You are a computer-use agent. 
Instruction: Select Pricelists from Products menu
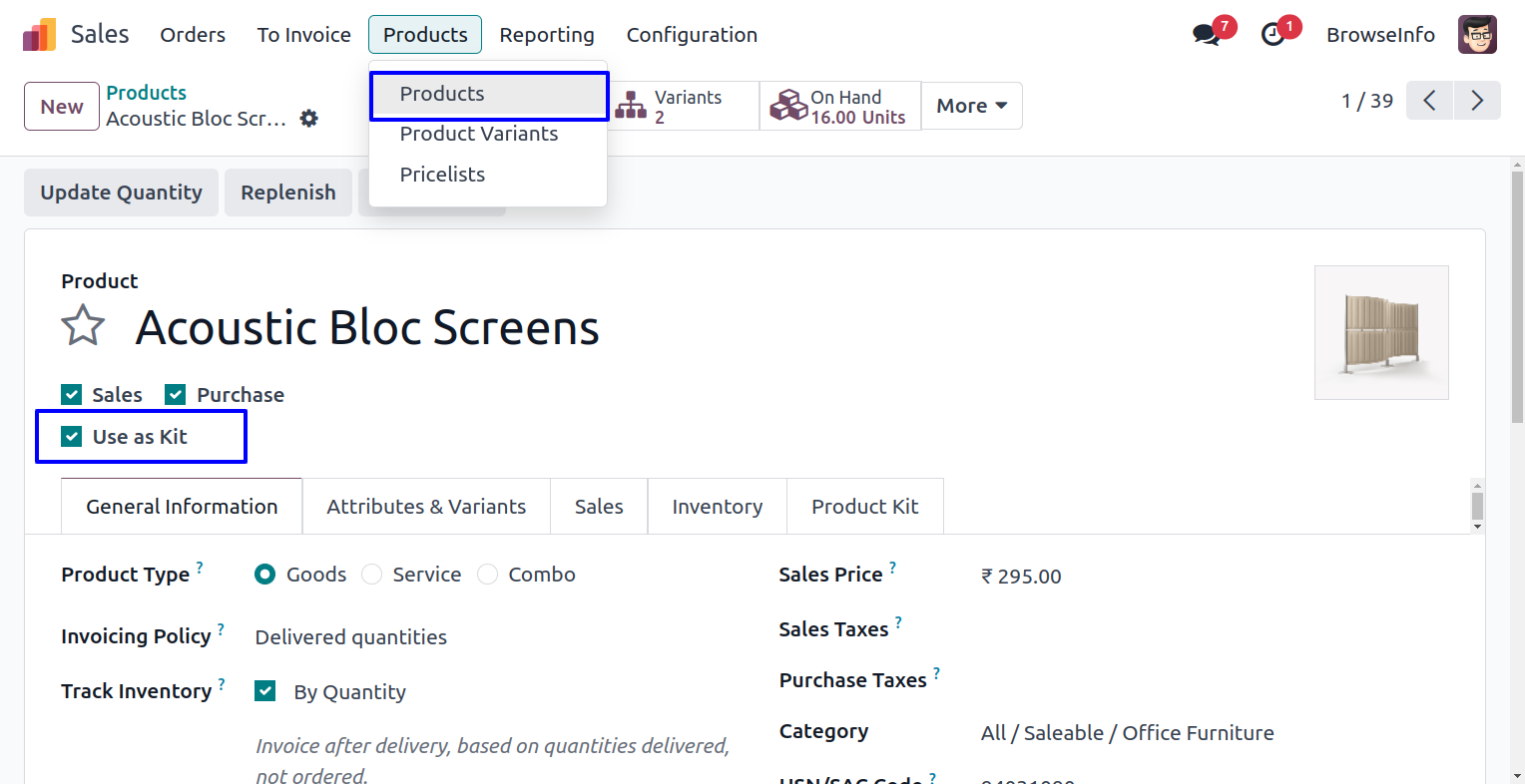click(x=442, y=175)
